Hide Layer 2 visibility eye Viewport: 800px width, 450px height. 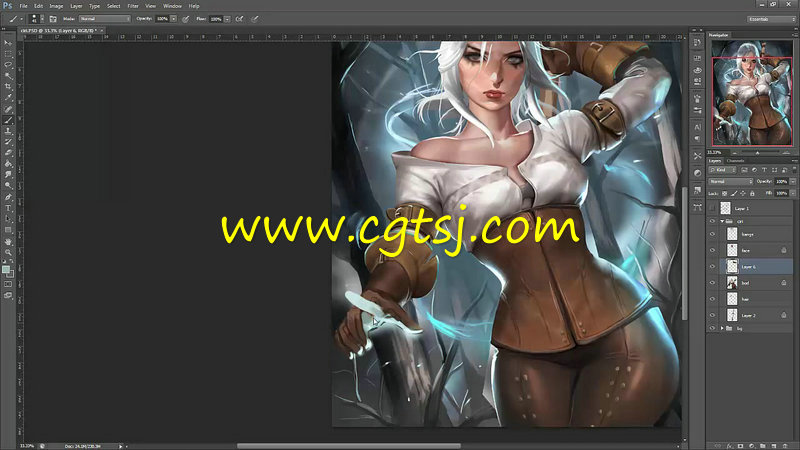pos(712,315)
